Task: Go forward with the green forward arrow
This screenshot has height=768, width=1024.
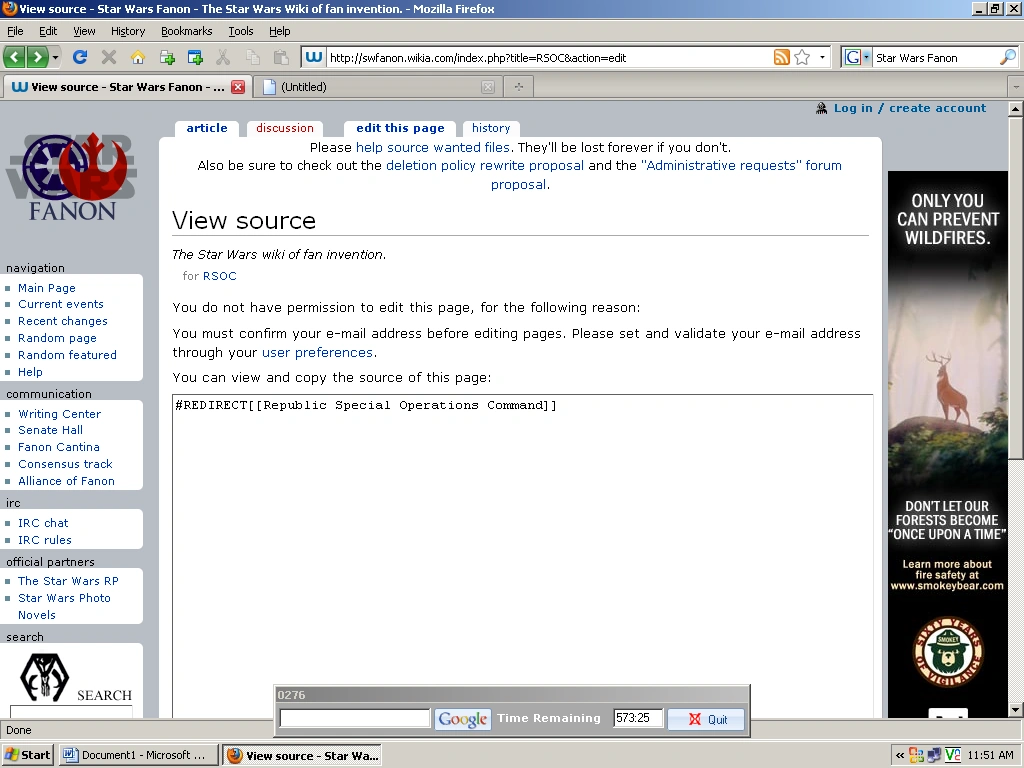Action: click(x=37, y=57)
